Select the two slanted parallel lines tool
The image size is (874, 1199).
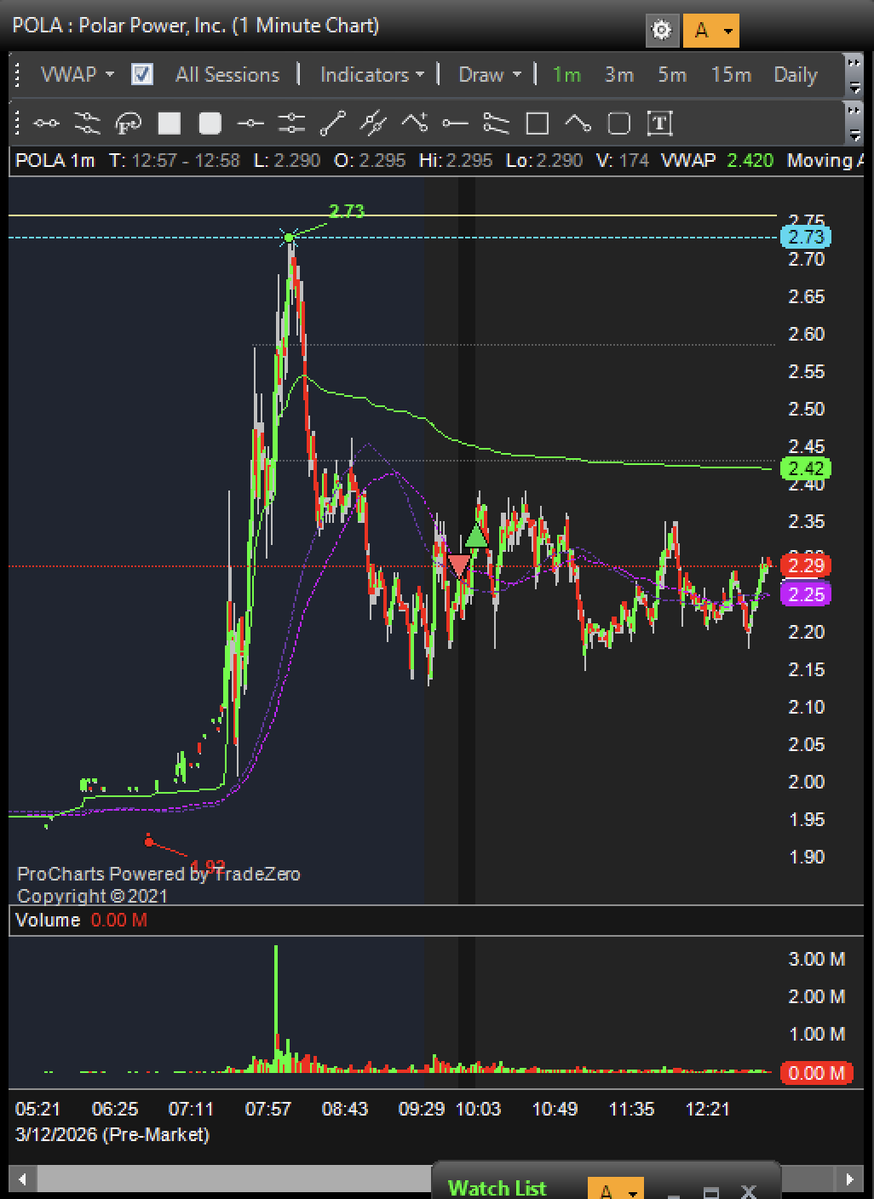click(496, 123)
